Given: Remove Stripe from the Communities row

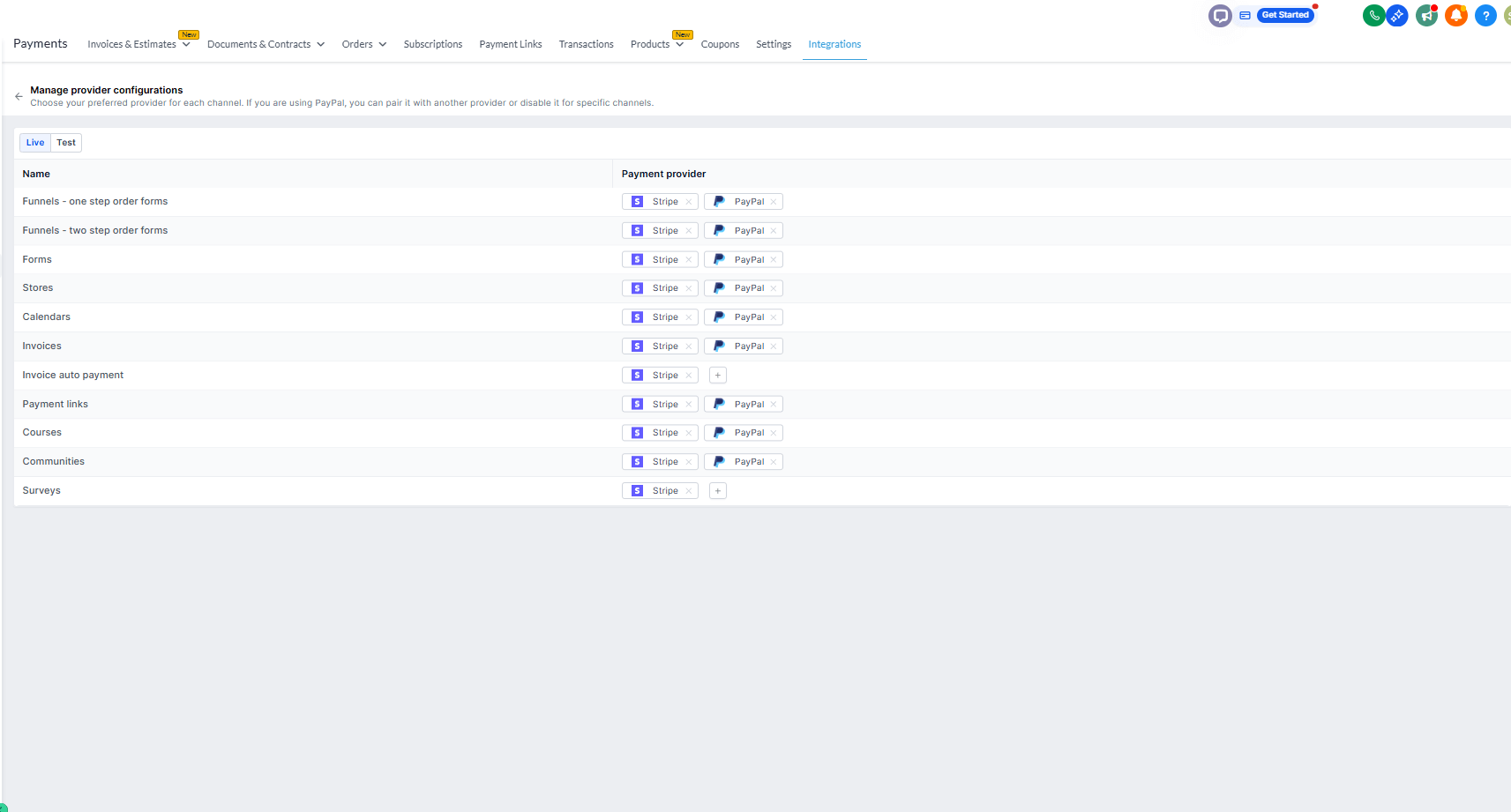Looking at the screenshot, I should [689, 462].
